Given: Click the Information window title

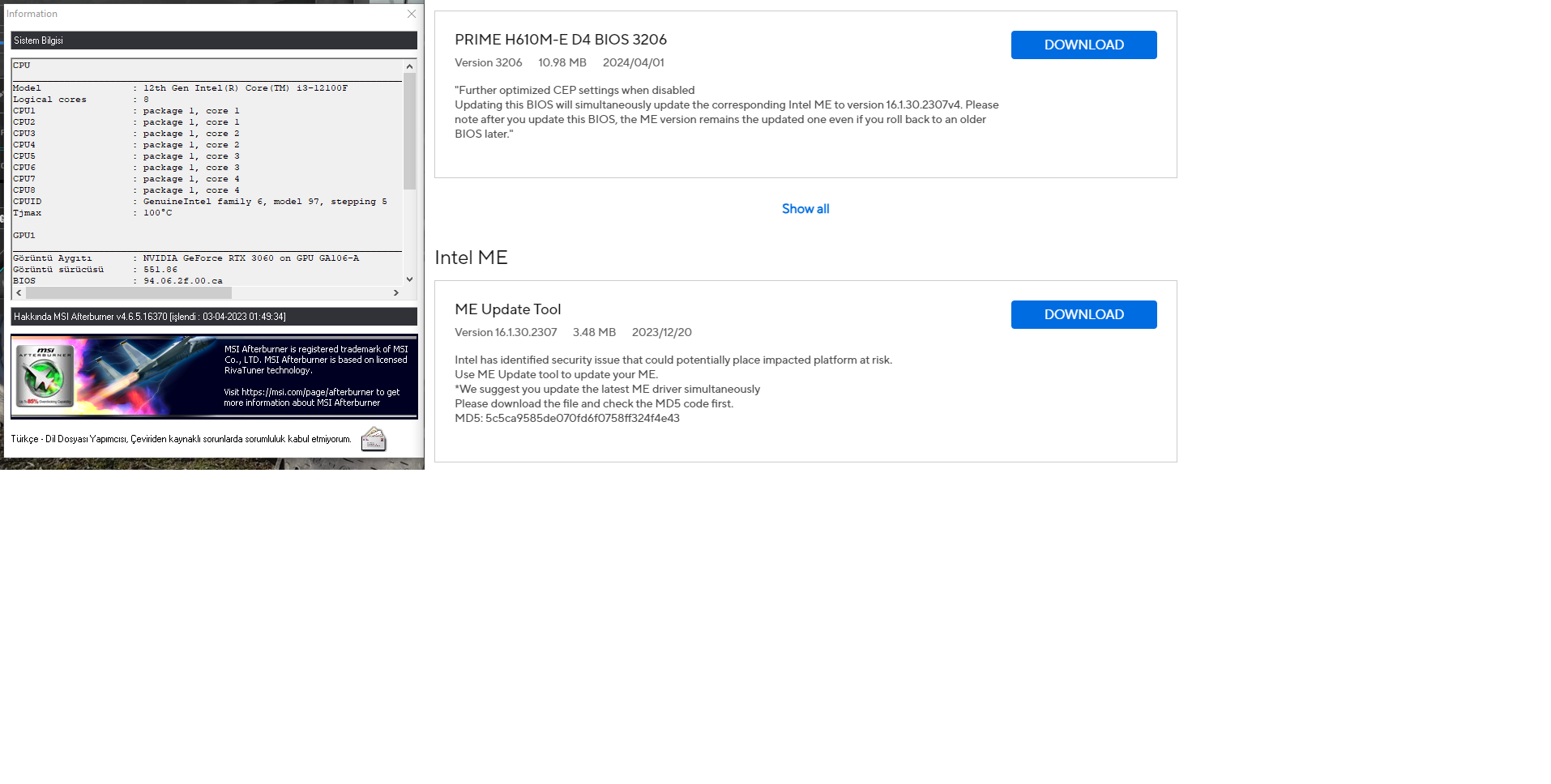Looking at the screenshot, I should [32, 14].
